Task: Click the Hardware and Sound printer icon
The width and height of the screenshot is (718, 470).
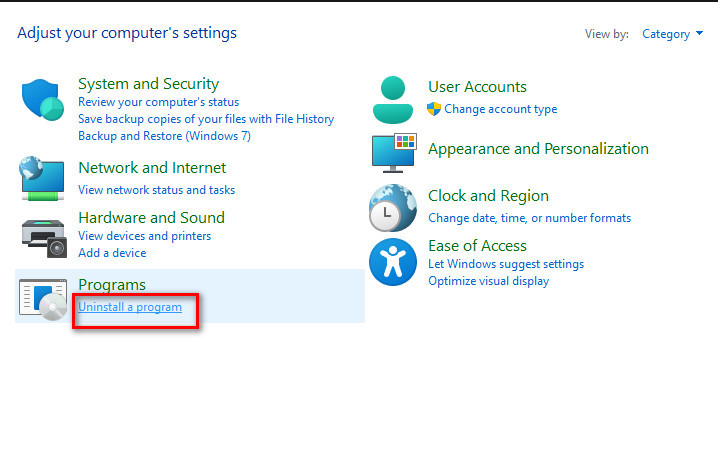Action: 44,238
